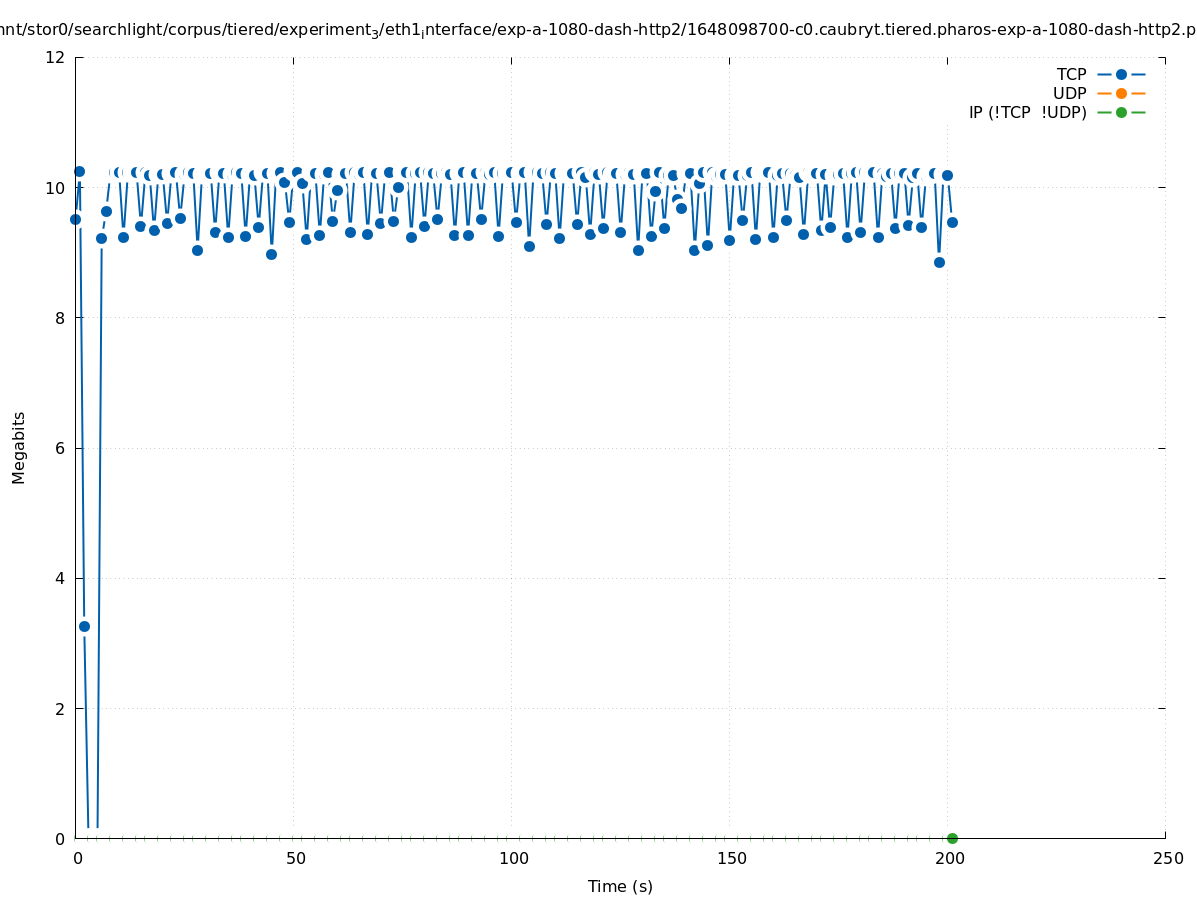Click the 200 tick label on x-axis
The width and height of the screenshot is (1197, 900).
click(949, 859)
